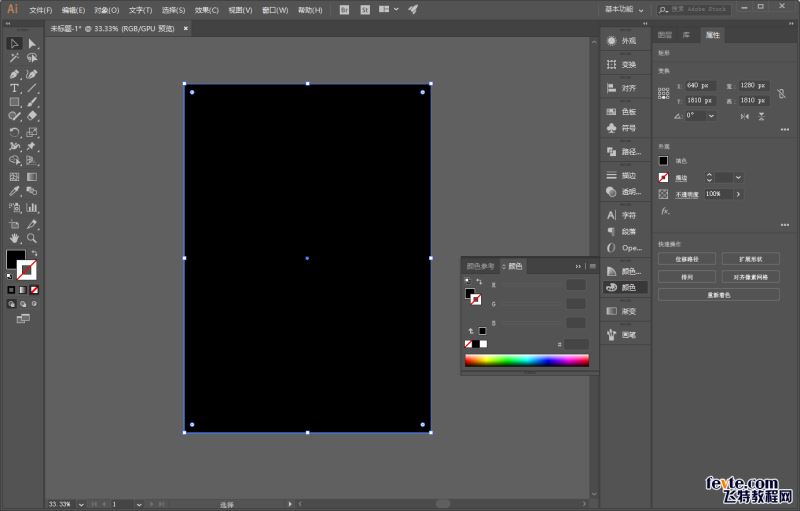Select the Paintbrush tool
Screen dimensions: 800x511
coord(32,103)
